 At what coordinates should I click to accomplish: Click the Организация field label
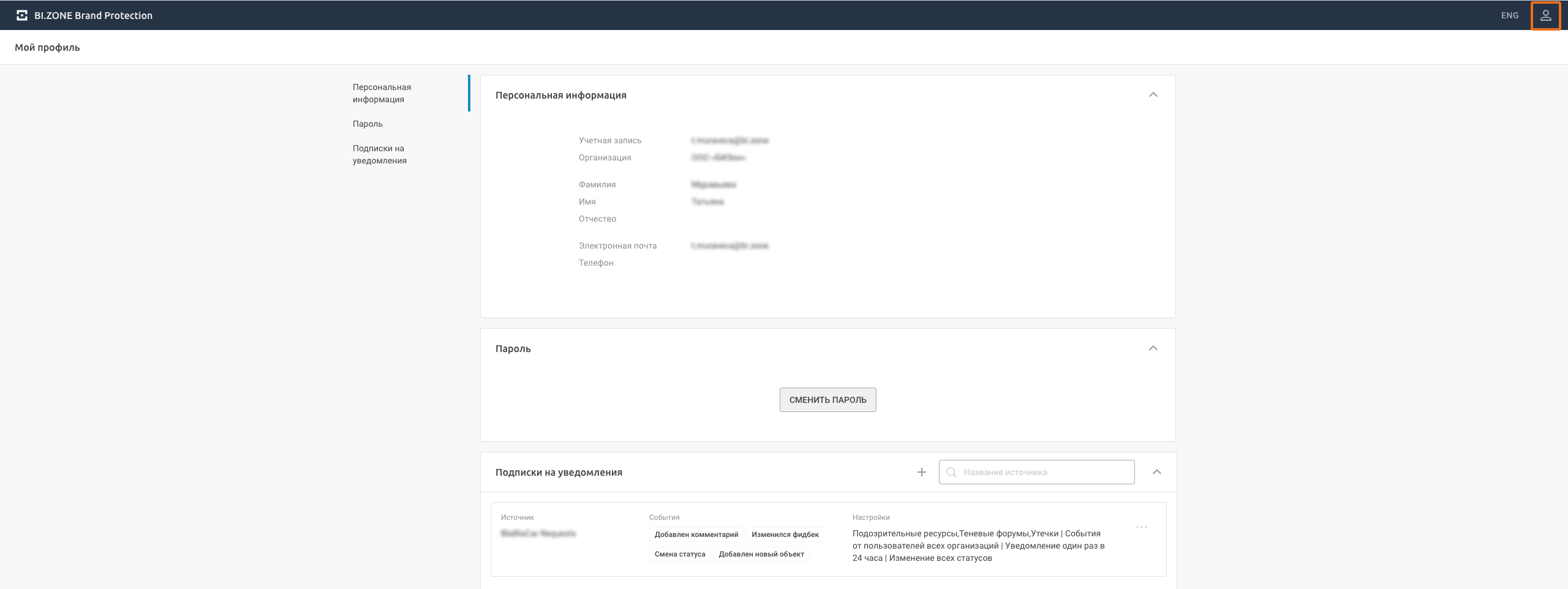pyautogui.click(x=605, y=157)
